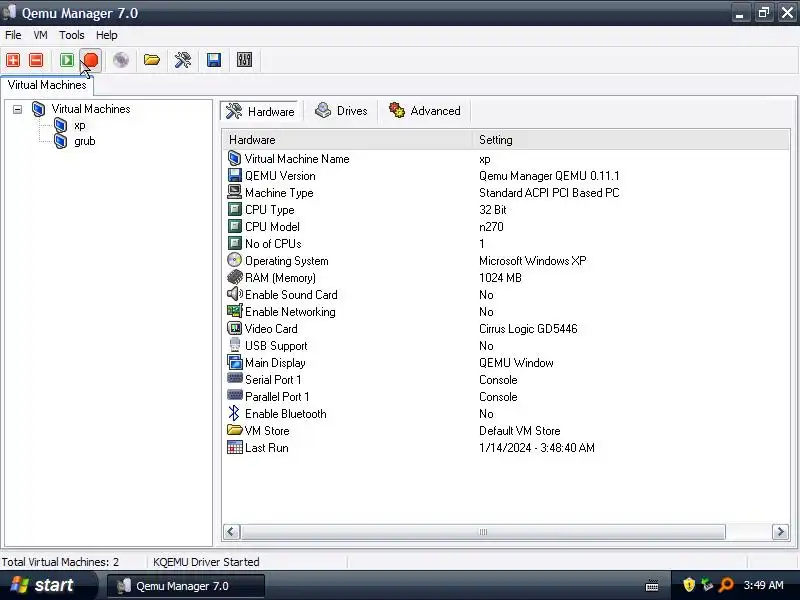Click the Parallel Port 1 connector icon
The width and height of the screenshot is (800, 600).
pyautogui.click(x=235, y=395)
